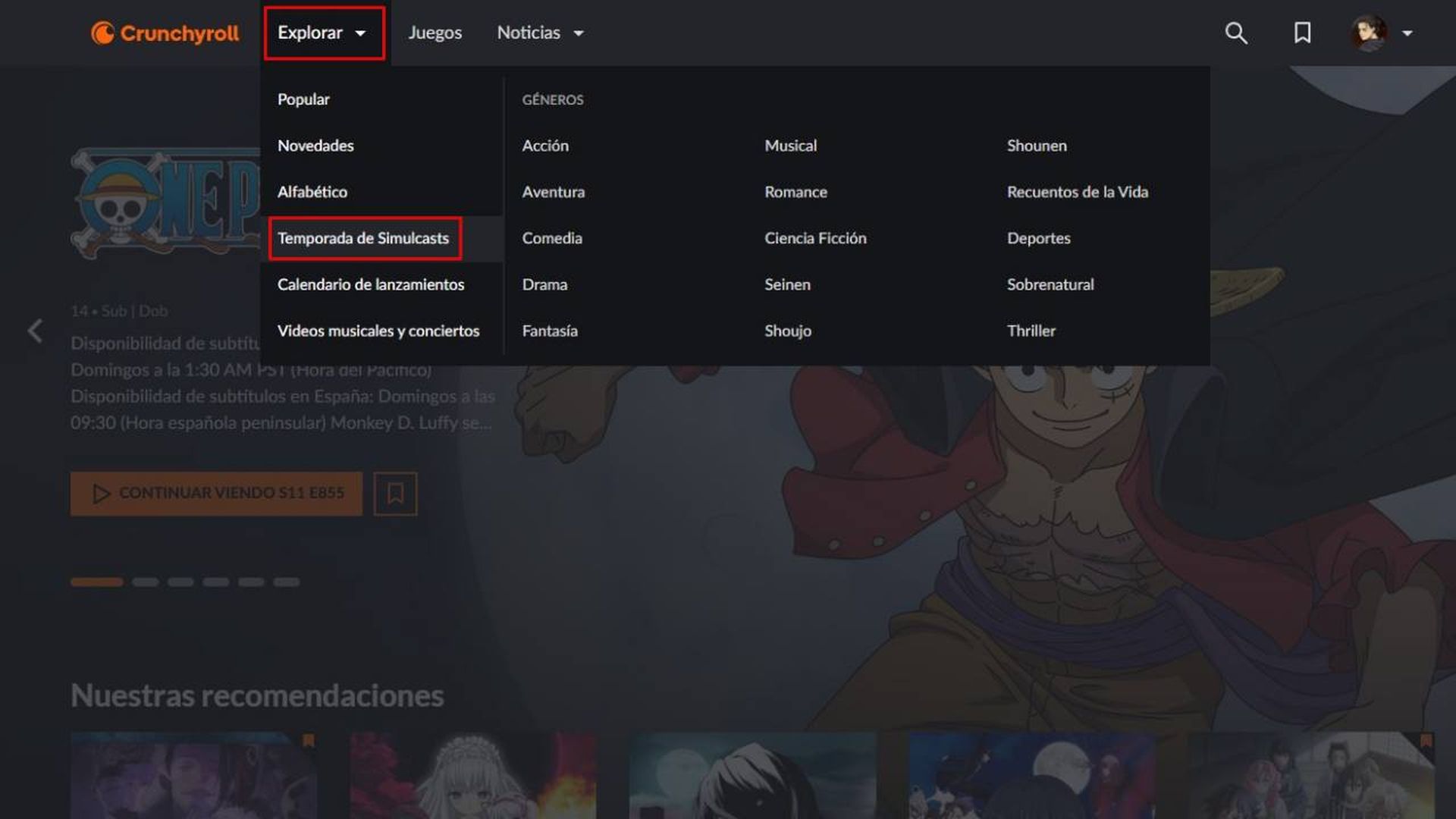The height and width of the screenshot is (819, 1456).
Task: Open your watchlist bookmarks icon
Action: pyautogui.click(x=1302, y=33)
